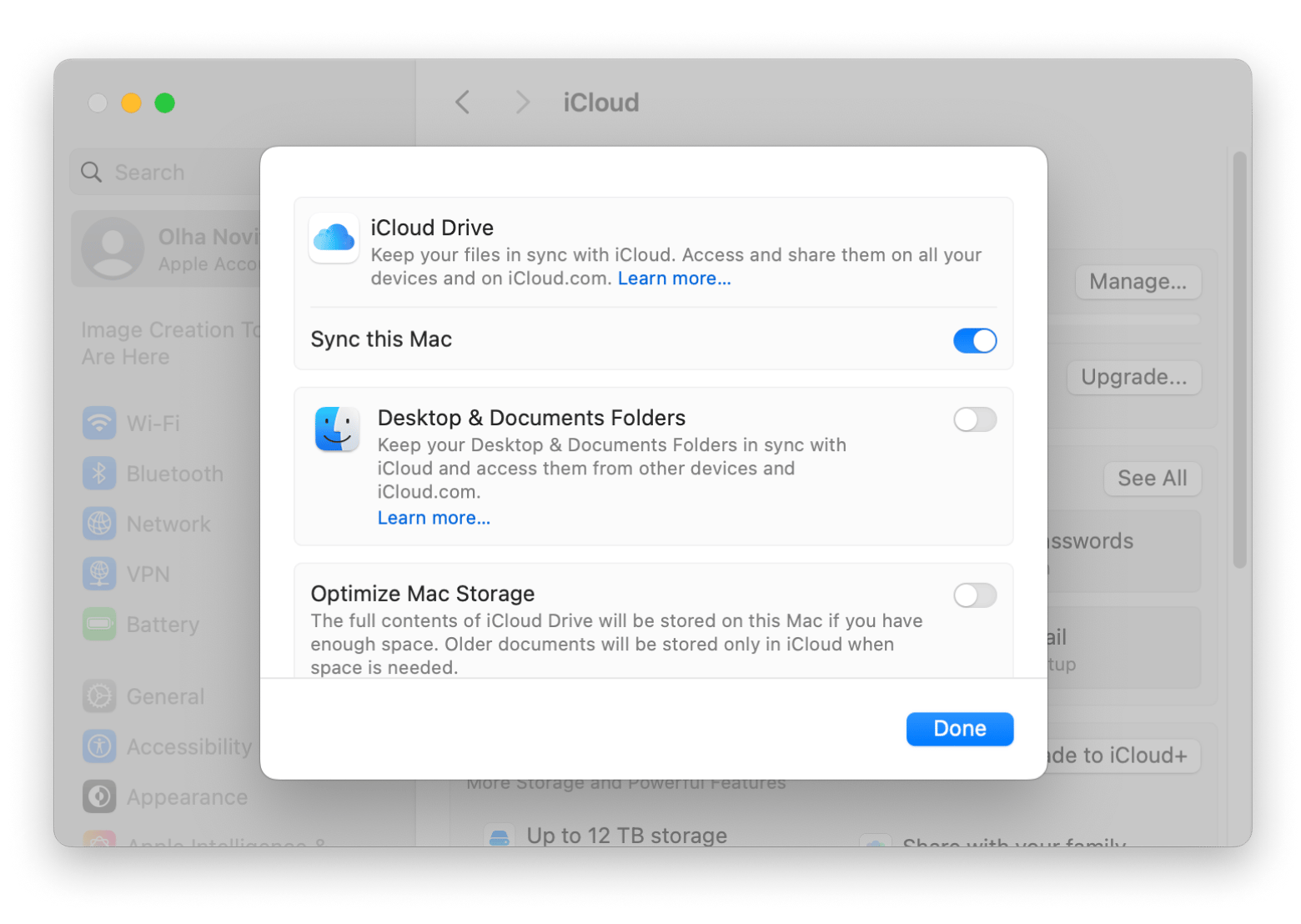
Task: Click the 'Optimize Mac Storage' heading
Action: (x=423, y=594)
